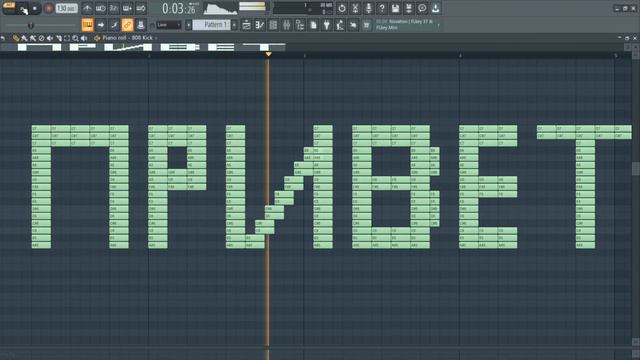
Task: Toggle the blend recording overdub button
Action: [127, 8]
